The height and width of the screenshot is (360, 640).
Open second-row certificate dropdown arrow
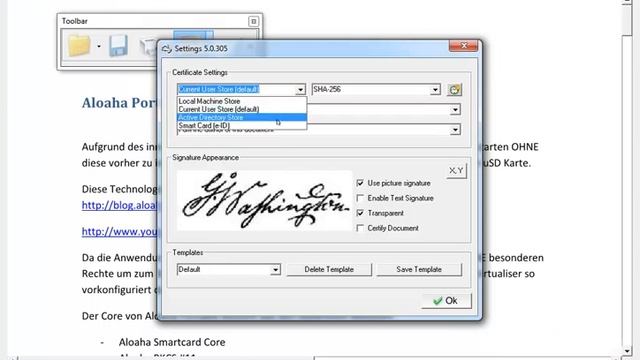tap(455, 109)
